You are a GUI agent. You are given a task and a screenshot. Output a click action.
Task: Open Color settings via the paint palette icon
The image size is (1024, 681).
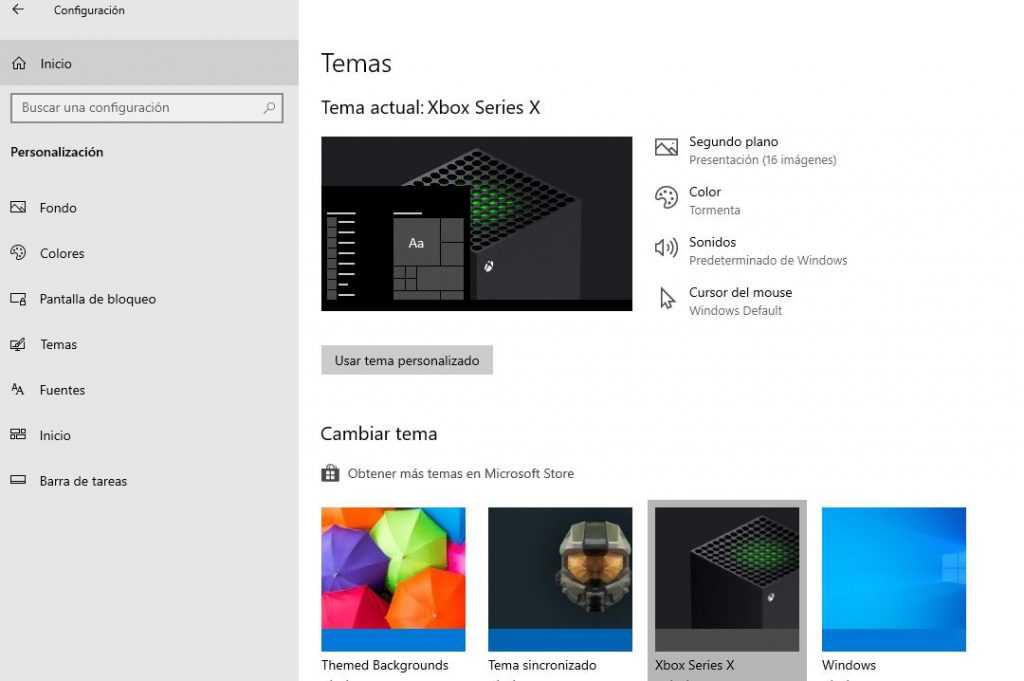pos(666,197)
